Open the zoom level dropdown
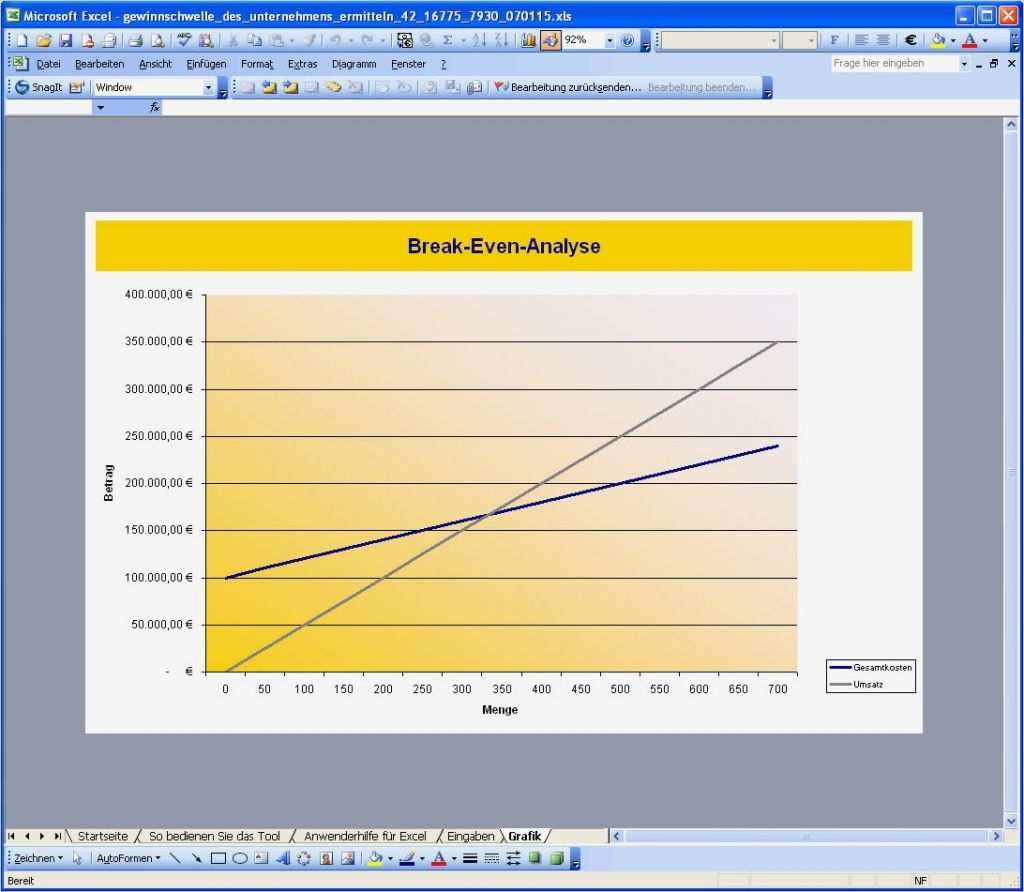 tap(608, 40)
